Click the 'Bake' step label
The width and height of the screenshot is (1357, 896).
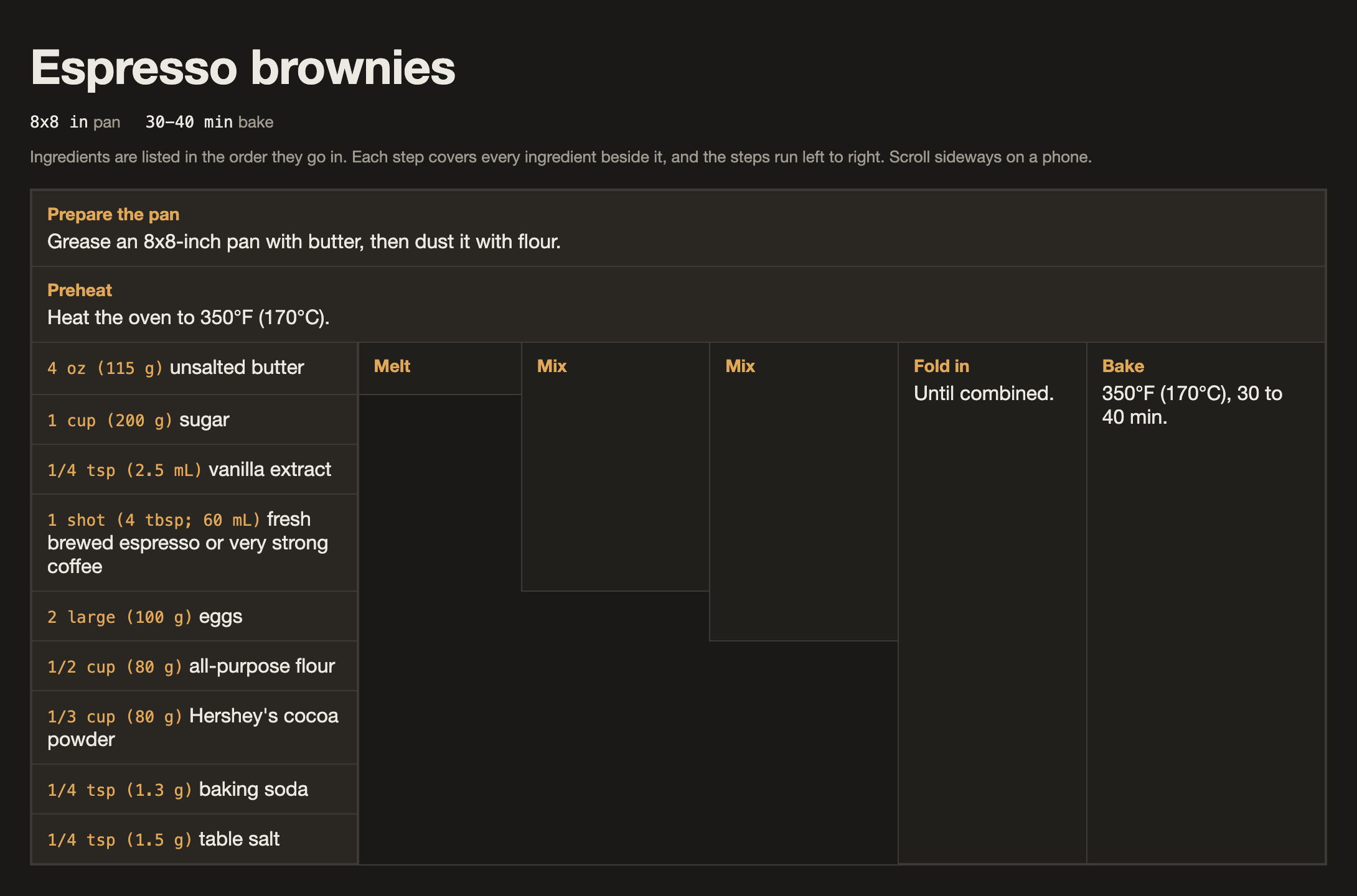click(1123, 366)
